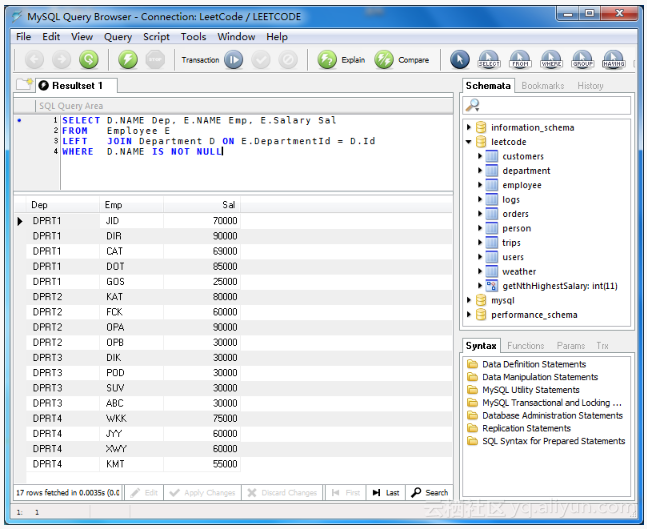The height and width of the screenshot is (529, 647).
Task: Select the trips table in the tree
Action: point(511,243)
